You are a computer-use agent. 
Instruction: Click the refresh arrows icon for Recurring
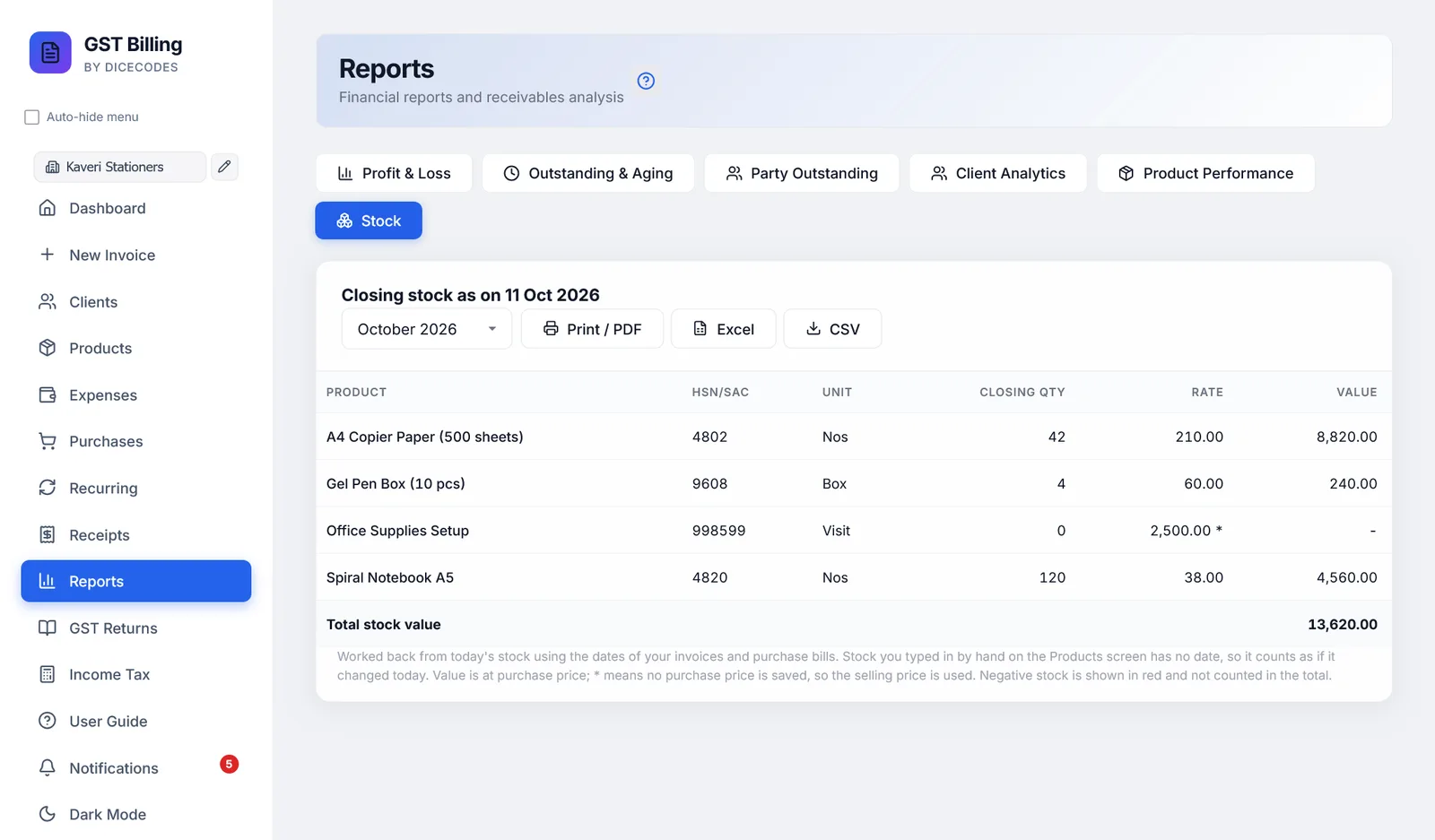[x=48, y=488]
